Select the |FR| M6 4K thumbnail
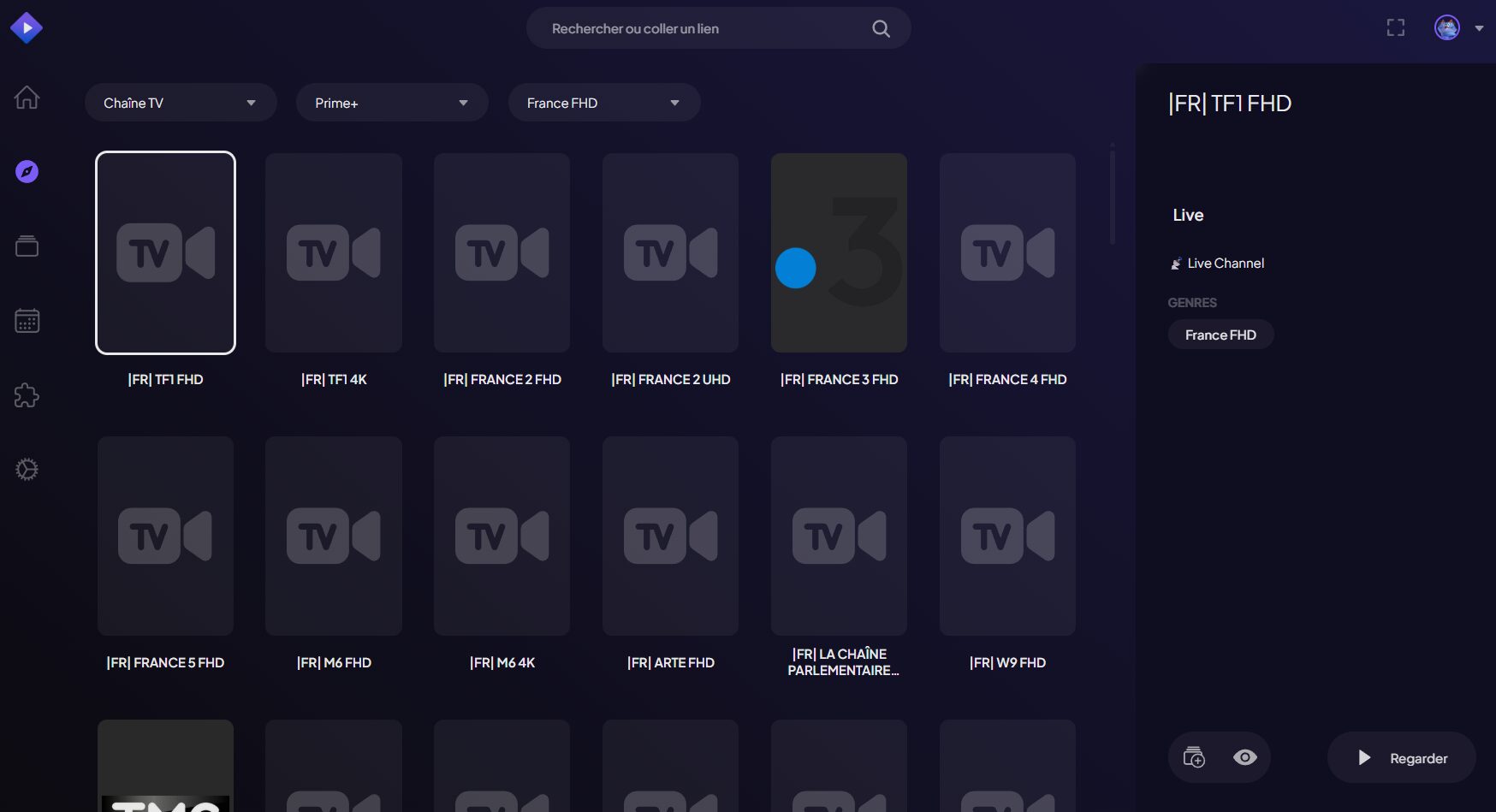 [502, 536]
